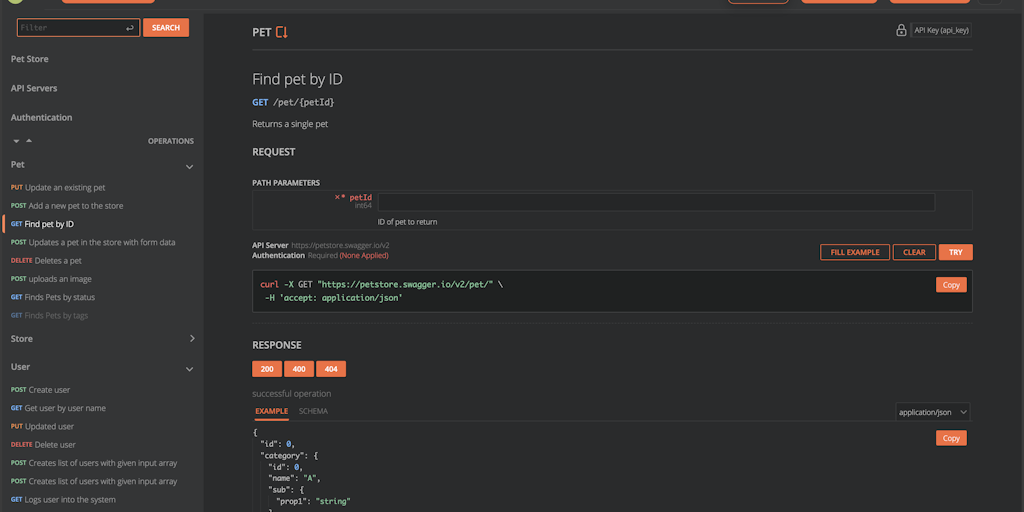Click the Find pet by ID heading
Viewport: 1024px width, 512px height.
pyautogui.click(x=298, y=80)
